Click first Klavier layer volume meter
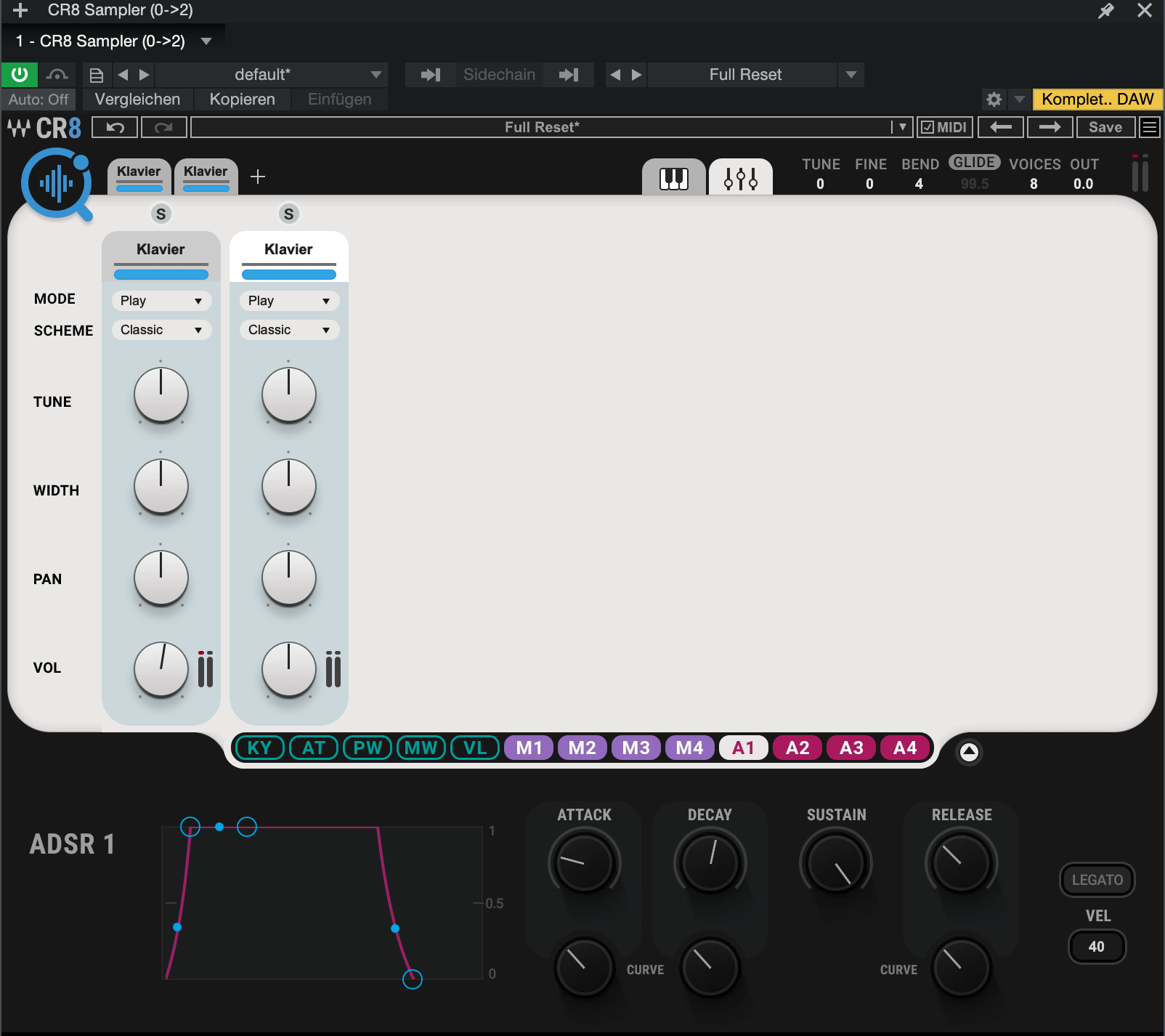 click(x=206, y=669)
